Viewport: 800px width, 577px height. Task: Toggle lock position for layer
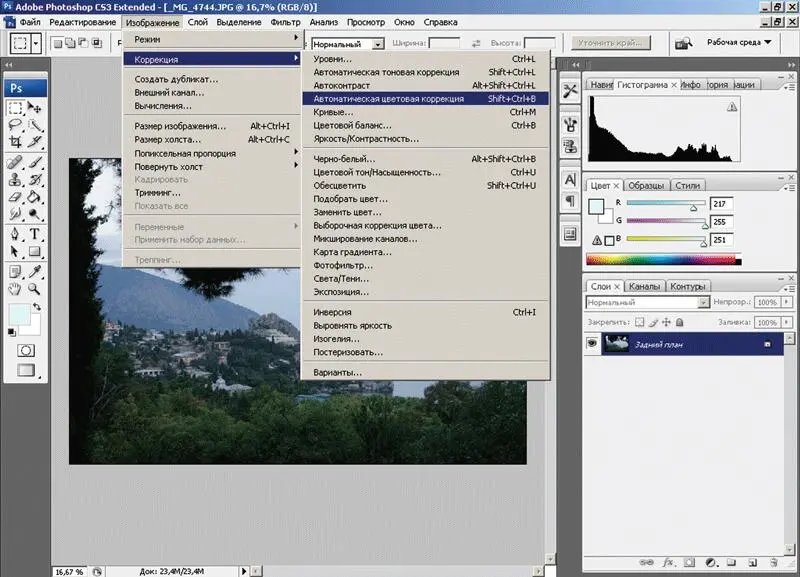pos(666,322)
